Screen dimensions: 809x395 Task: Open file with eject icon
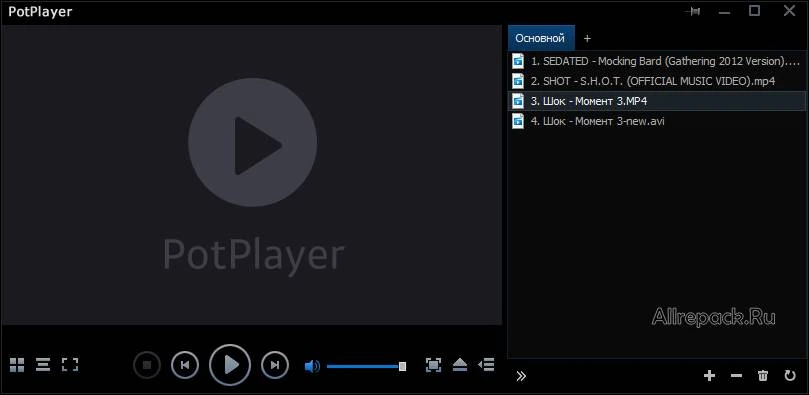pos(460,365)
